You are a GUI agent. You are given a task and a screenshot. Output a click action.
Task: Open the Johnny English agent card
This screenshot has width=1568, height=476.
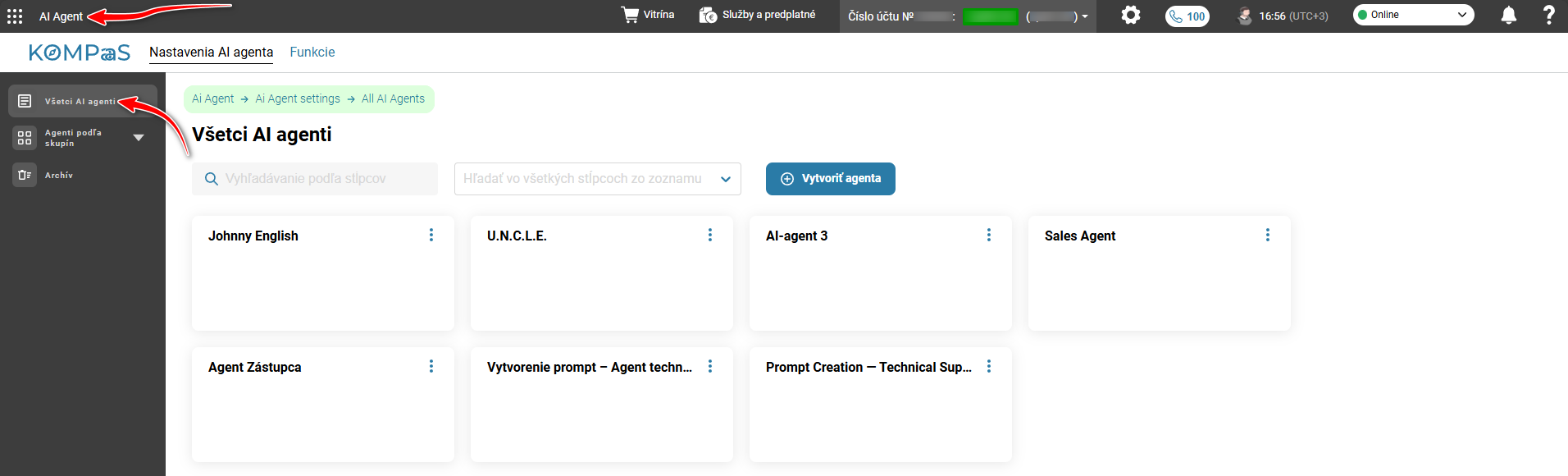(x=323, y=273)
